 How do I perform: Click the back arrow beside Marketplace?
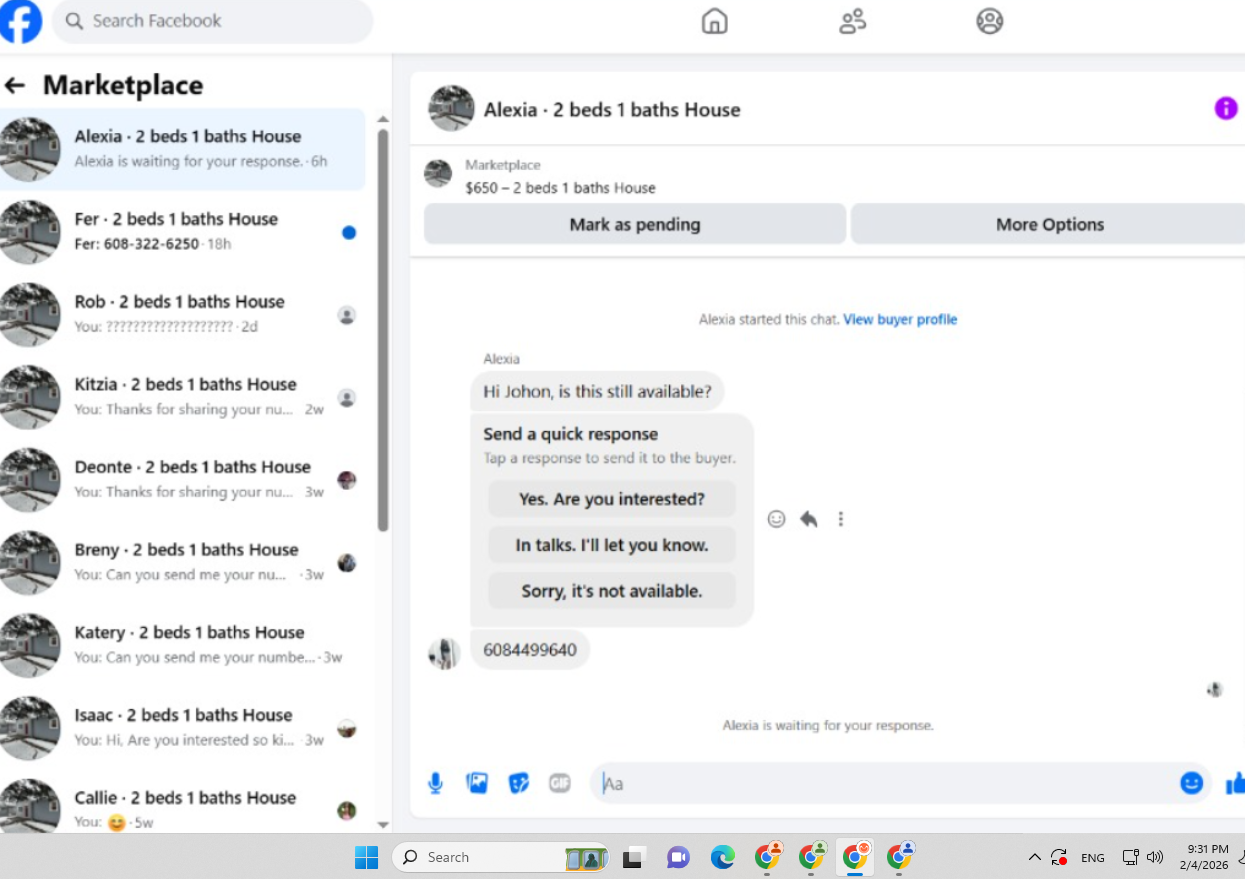click(14, 86)
